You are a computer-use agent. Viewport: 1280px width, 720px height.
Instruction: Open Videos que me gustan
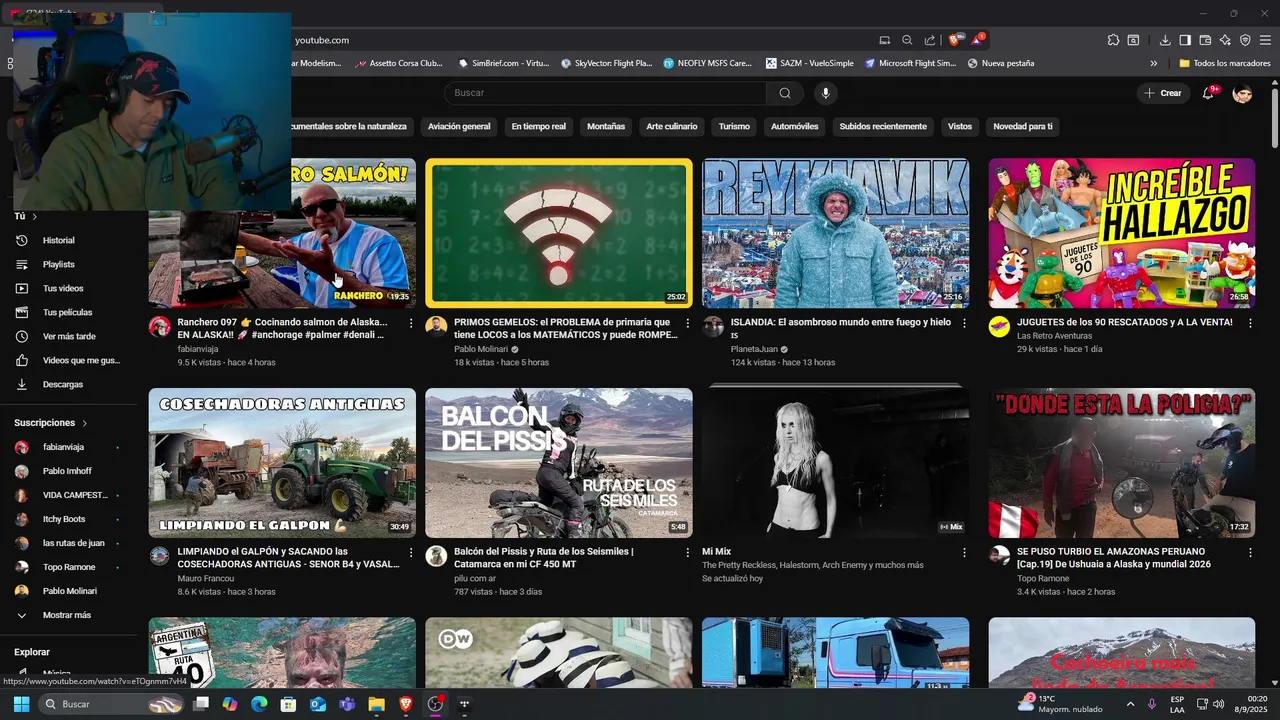click(68, 360)
